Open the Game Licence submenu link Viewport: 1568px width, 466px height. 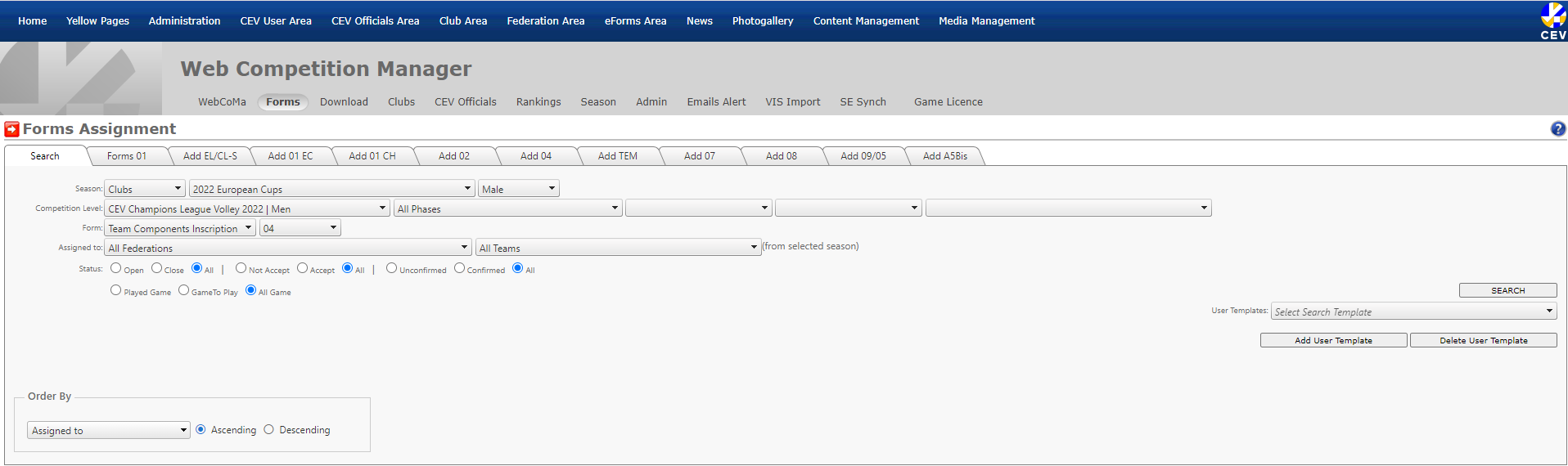[x=948, y=102]
